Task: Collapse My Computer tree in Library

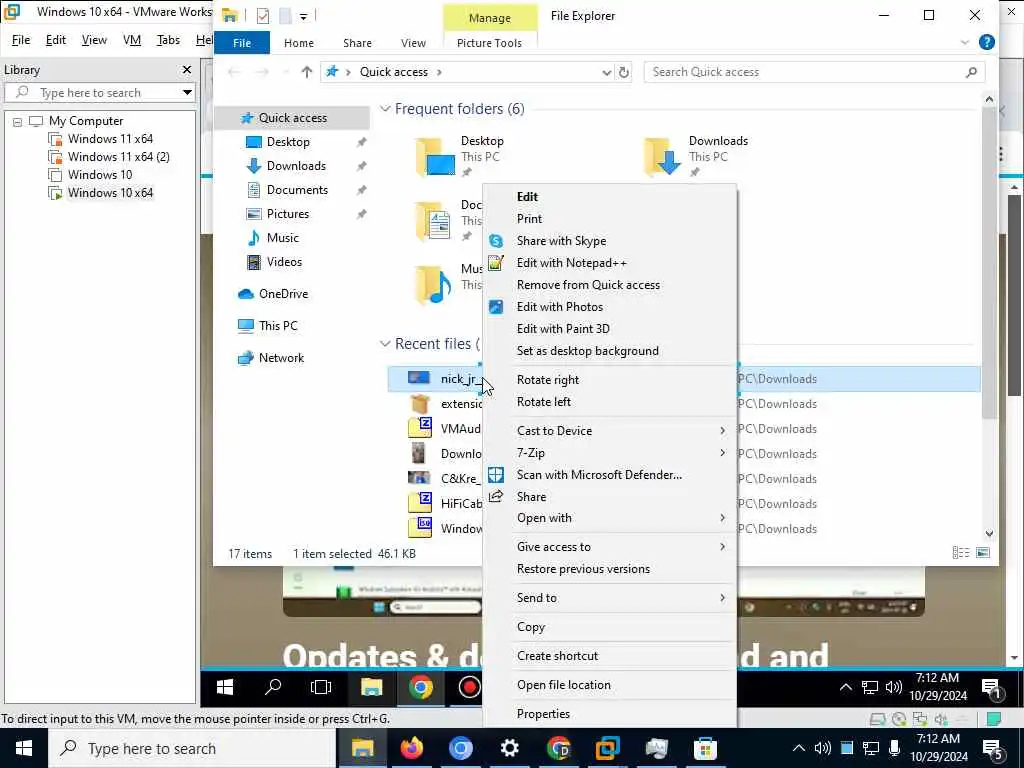Action: coord(18,121)
